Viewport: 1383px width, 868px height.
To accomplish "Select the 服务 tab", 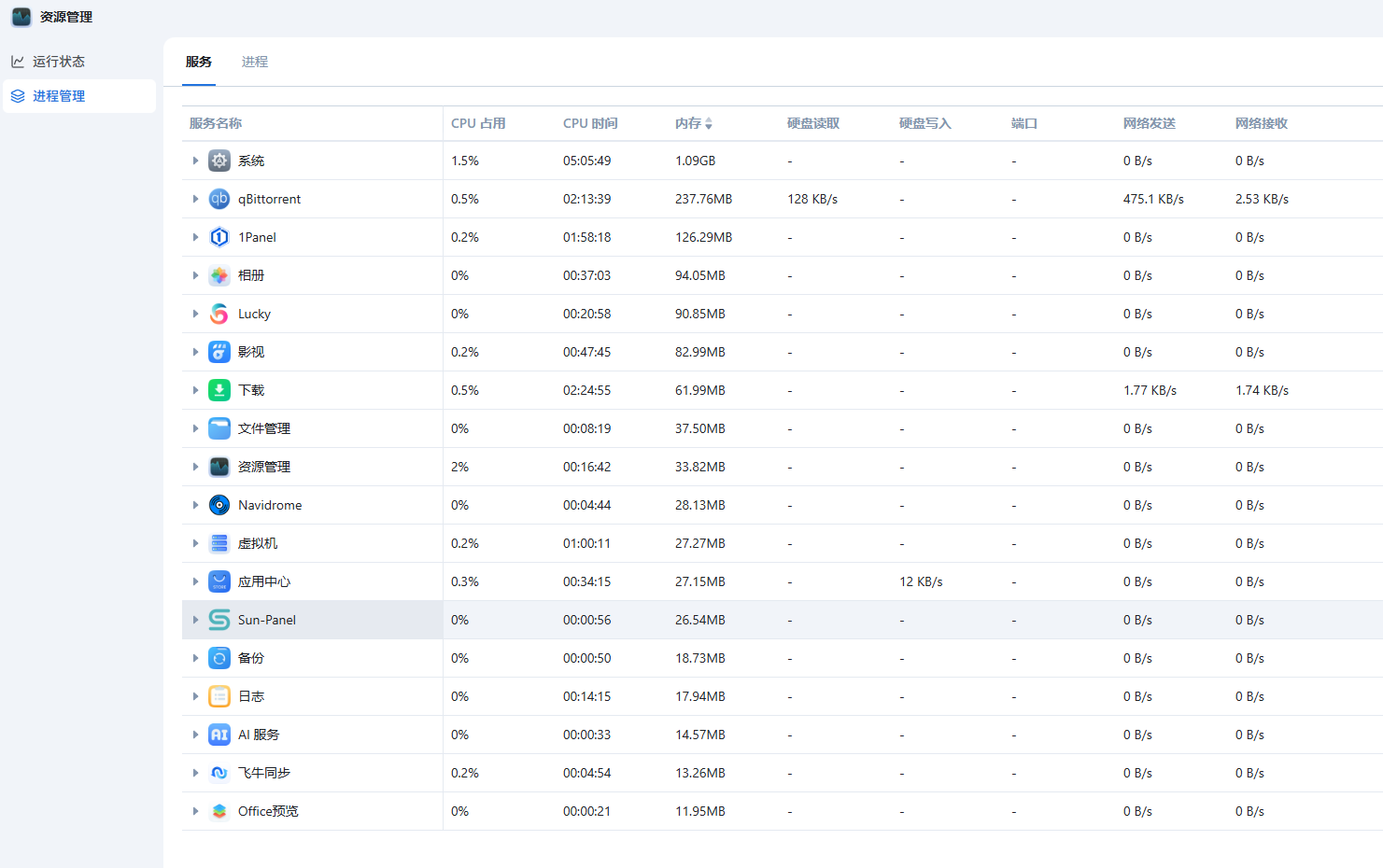I will pos(198,62).
